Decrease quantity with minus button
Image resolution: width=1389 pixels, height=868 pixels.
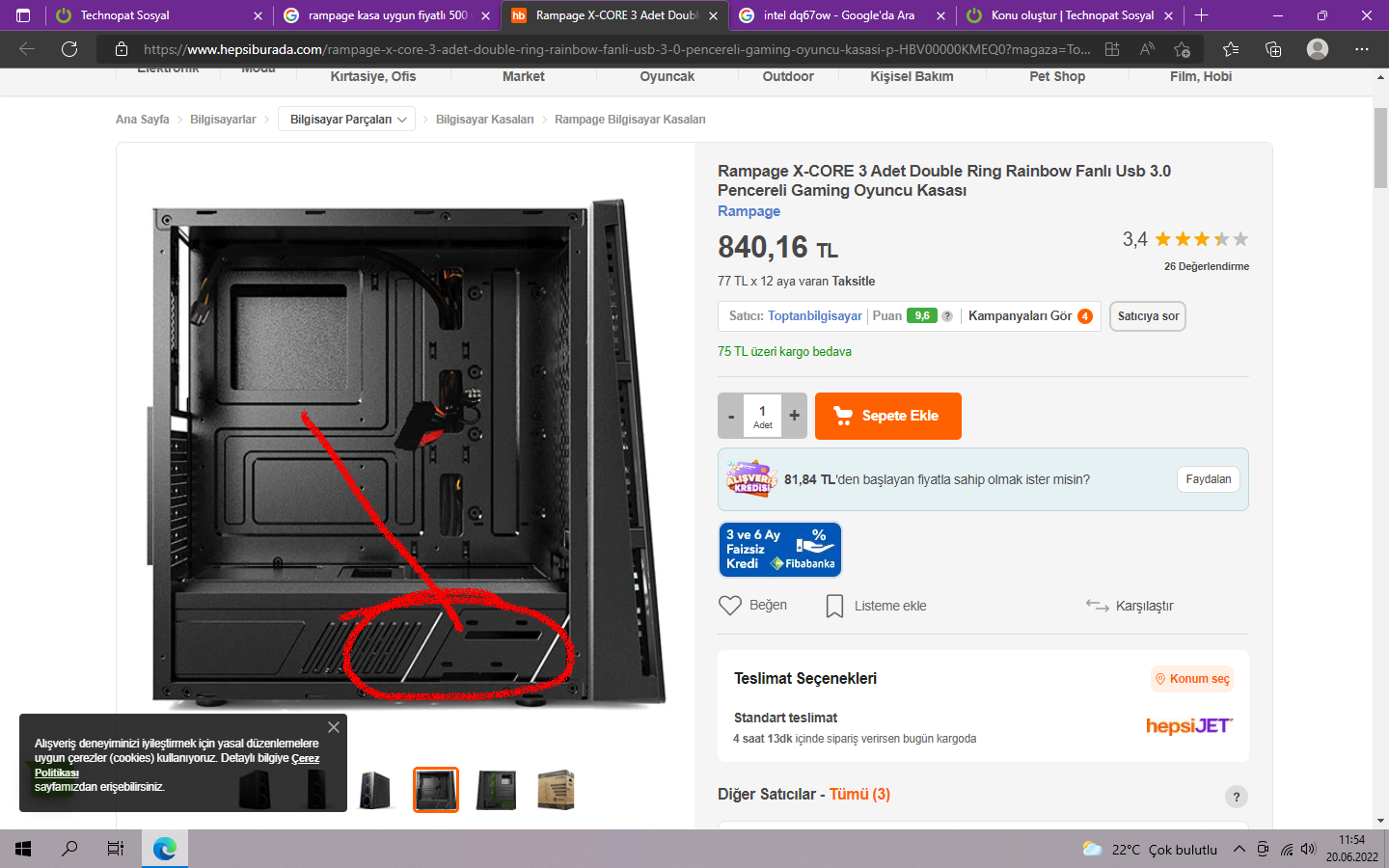[x=731, y=416]
